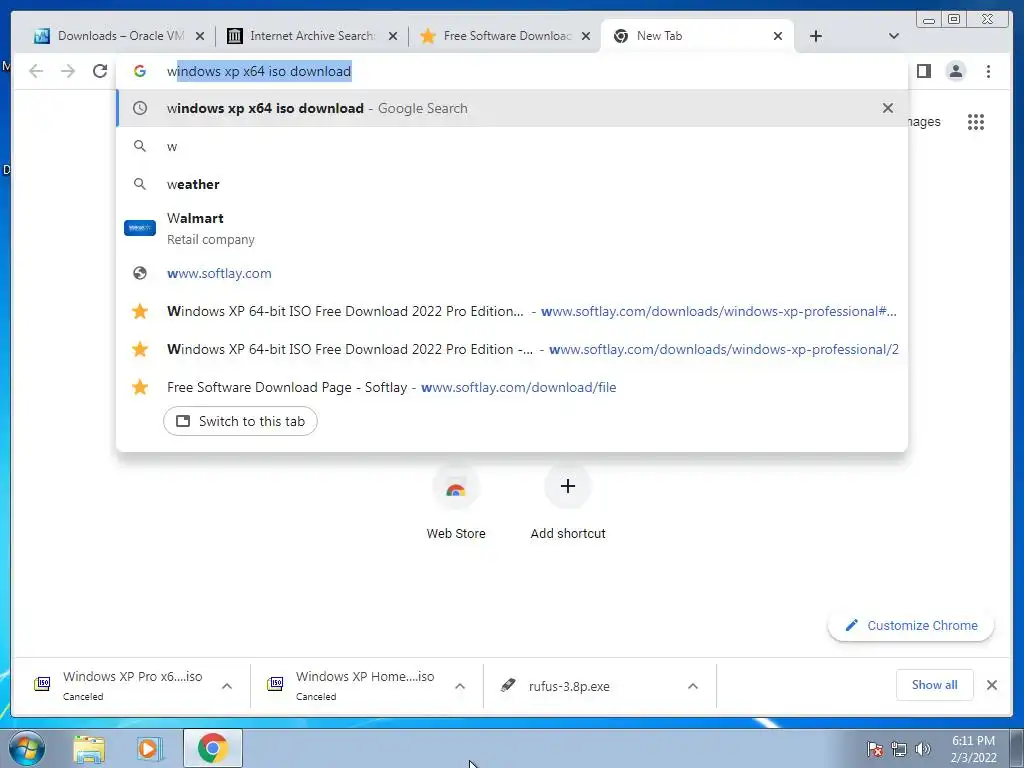Open the volume speaker tray icon
This screenshot has width=1024, height=768.
[x=923, y=749]
